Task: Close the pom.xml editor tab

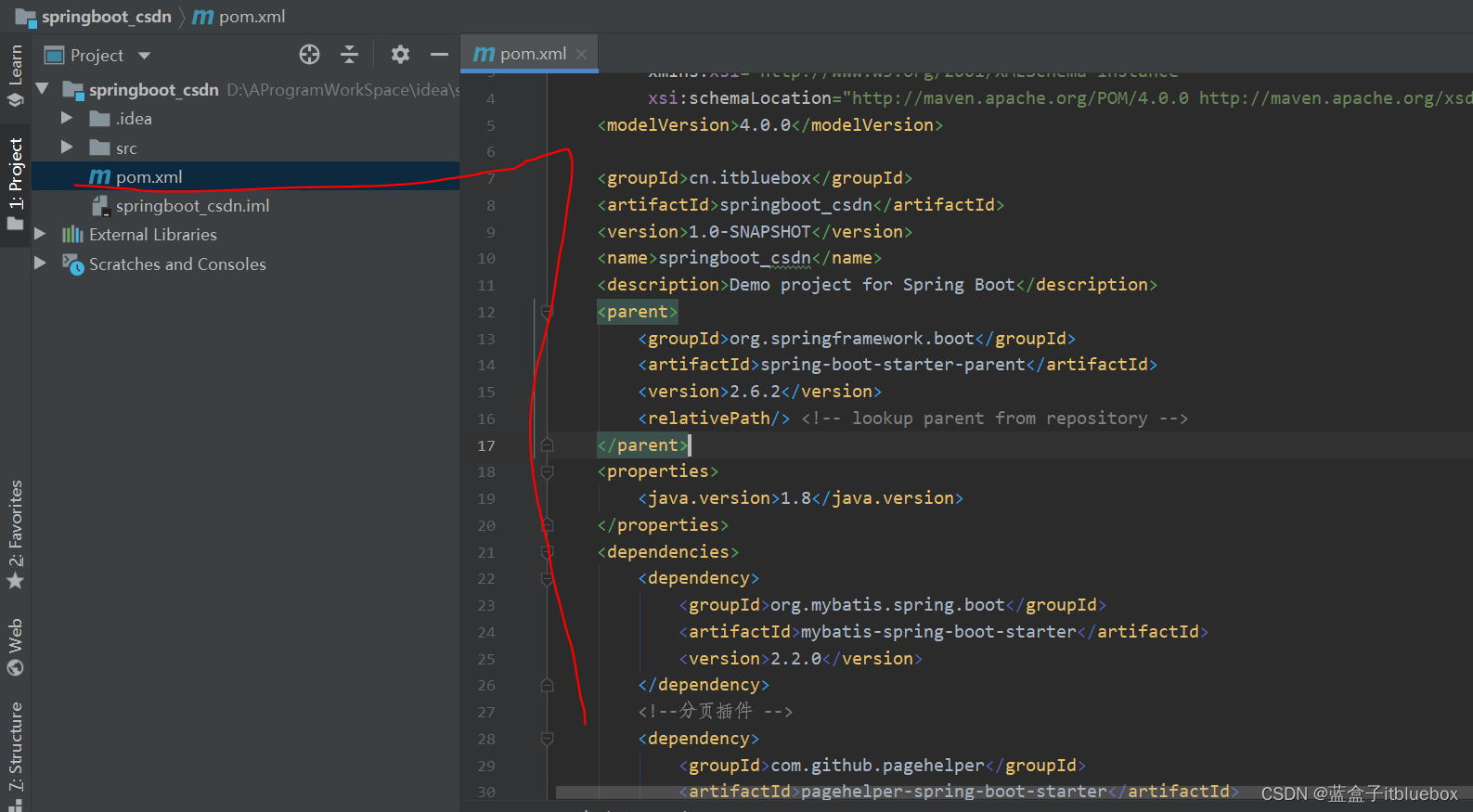Action: (x=582, y=54)
